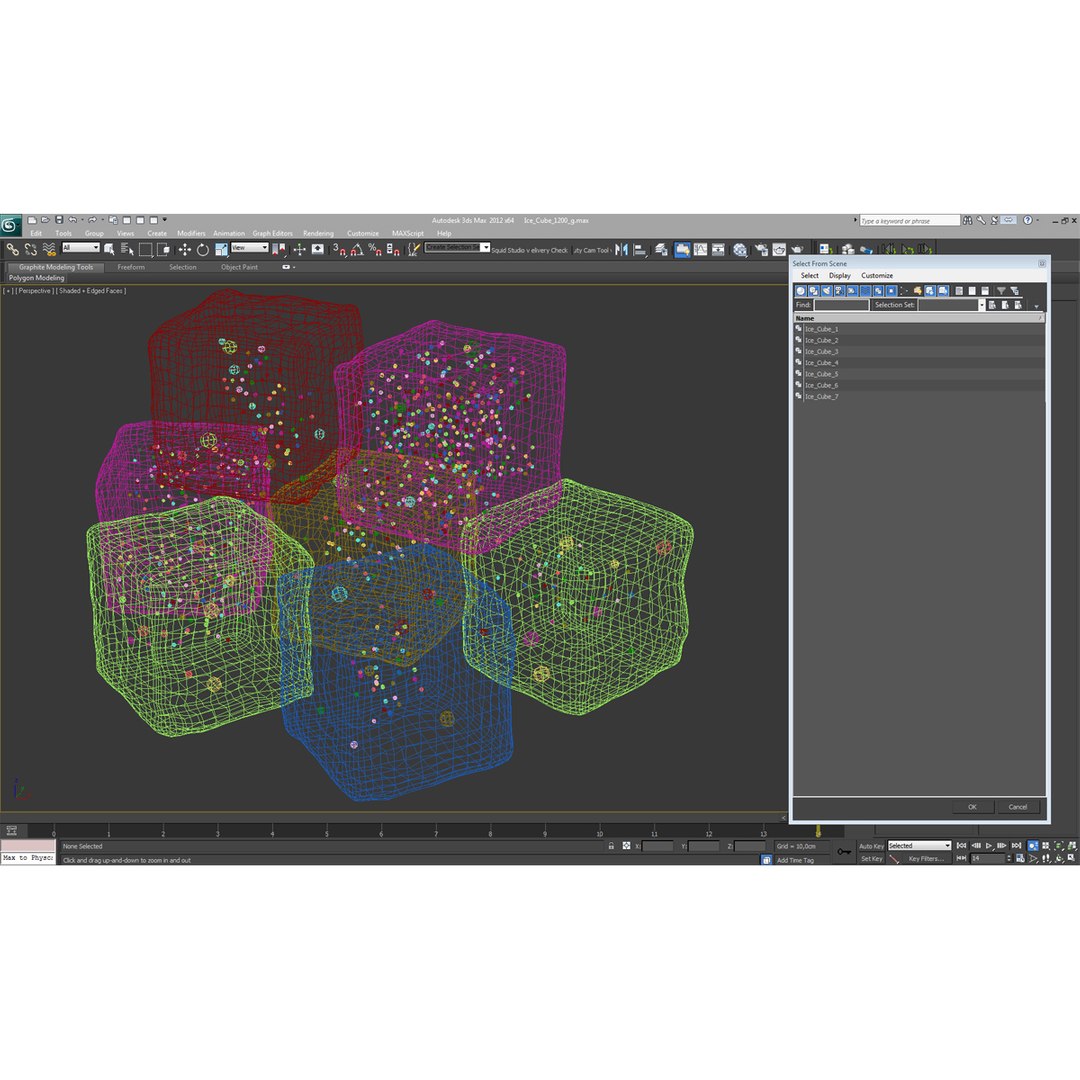
Task: Open Key Filters button
Action: (926, 859)
